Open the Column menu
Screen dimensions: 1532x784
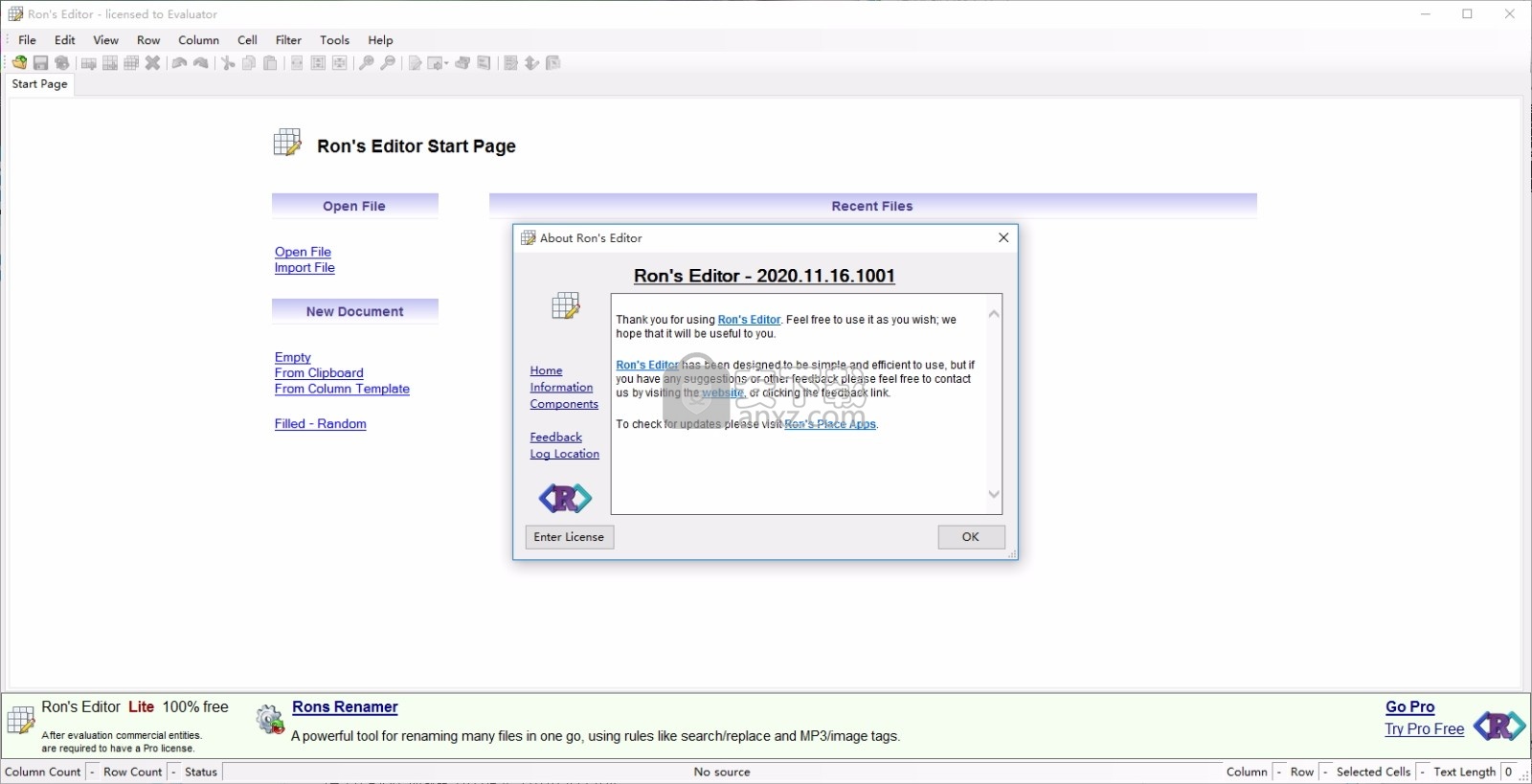click(x=198, y=40)
